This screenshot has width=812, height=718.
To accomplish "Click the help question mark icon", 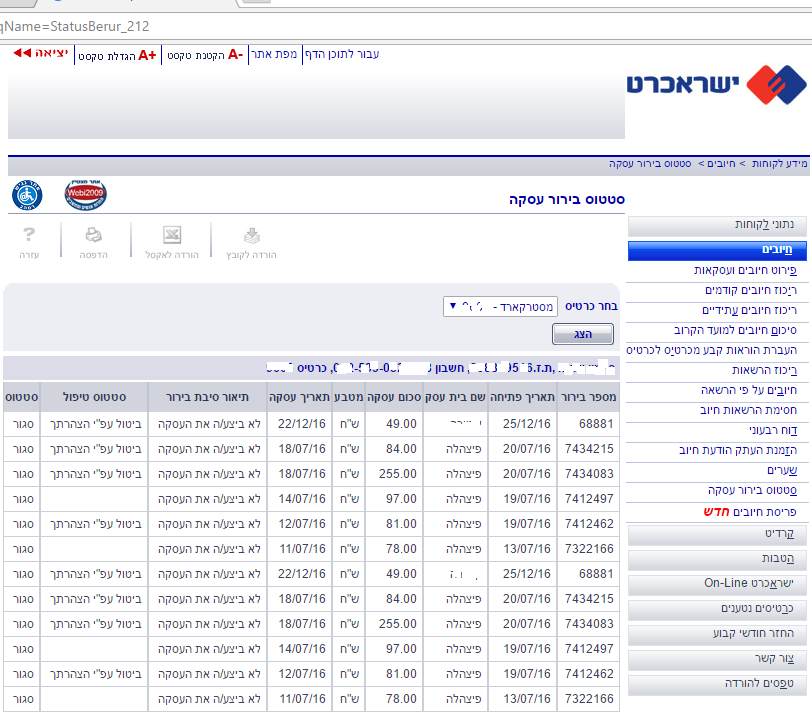I will (29, 235).
